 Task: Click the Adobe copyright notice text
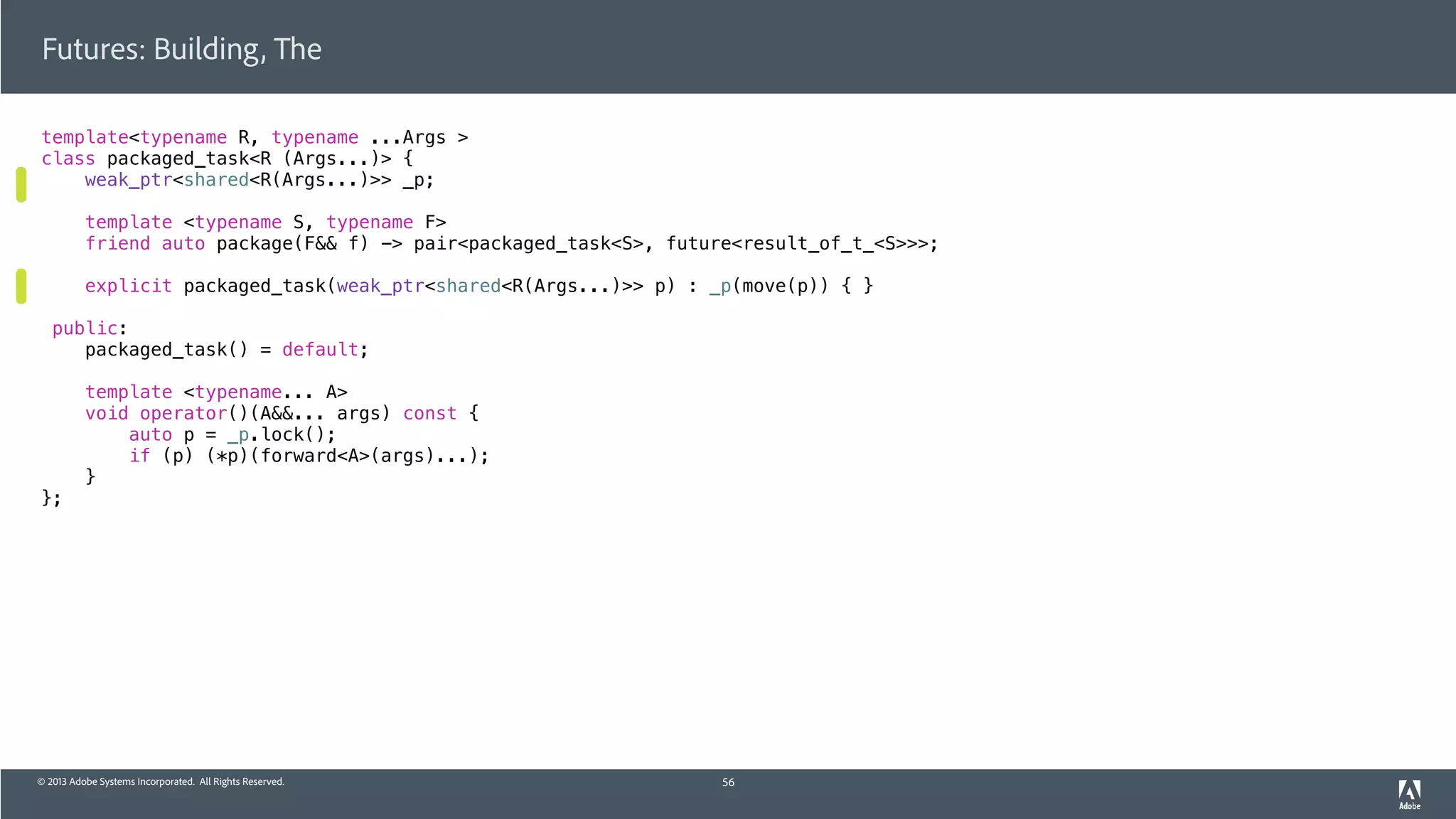[161, 781]
